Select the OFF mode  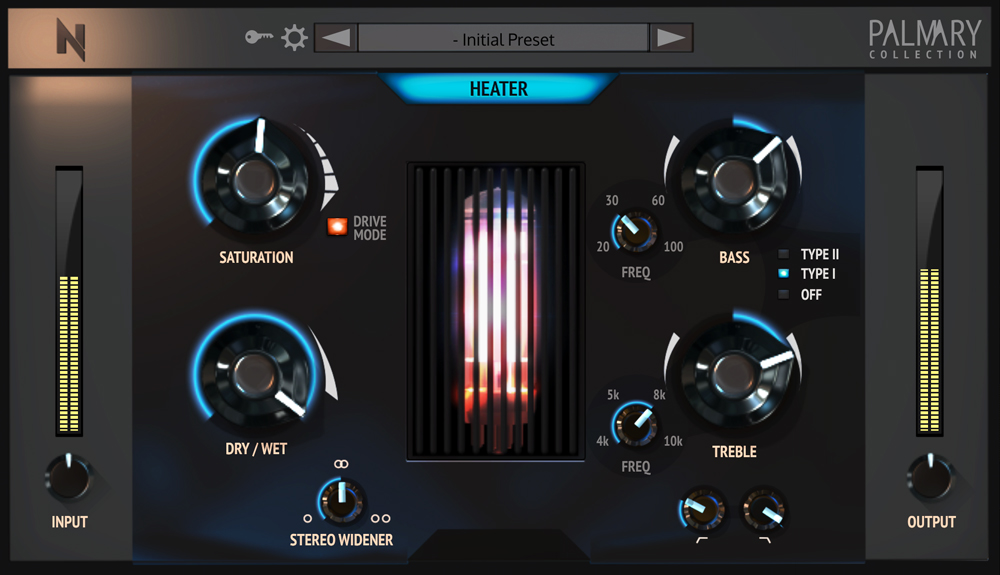pos(784,294)
